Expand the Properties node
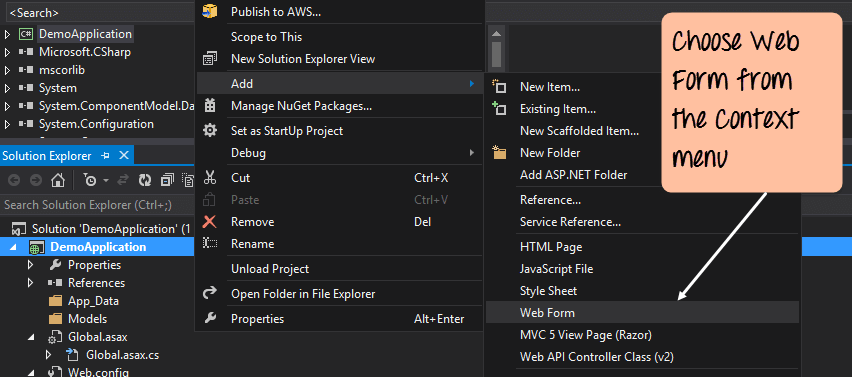This screenshot has height=377, width=852. (x=30, y=265)
